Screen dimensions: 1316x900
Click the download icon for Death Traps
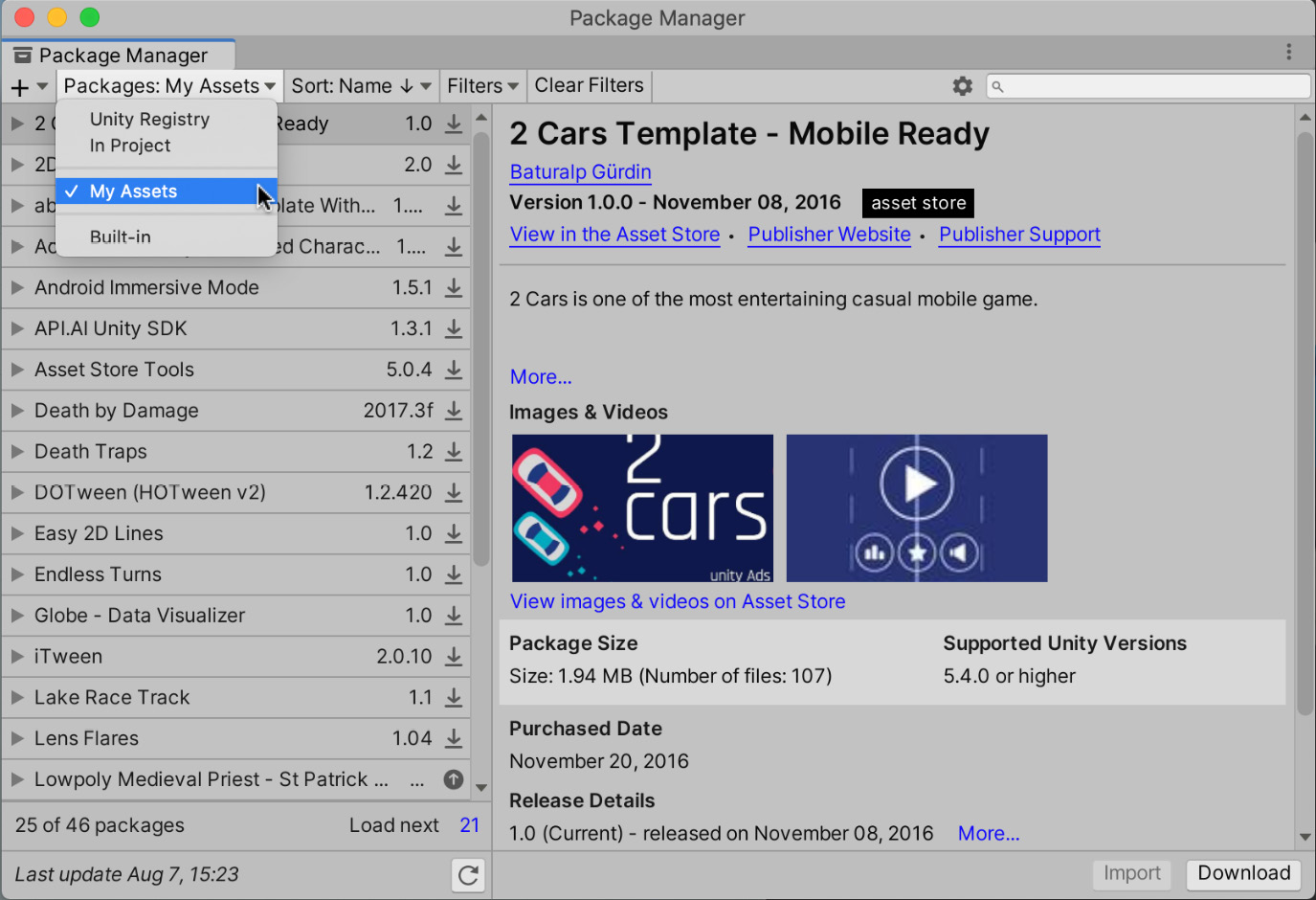(x=454, y=452)
